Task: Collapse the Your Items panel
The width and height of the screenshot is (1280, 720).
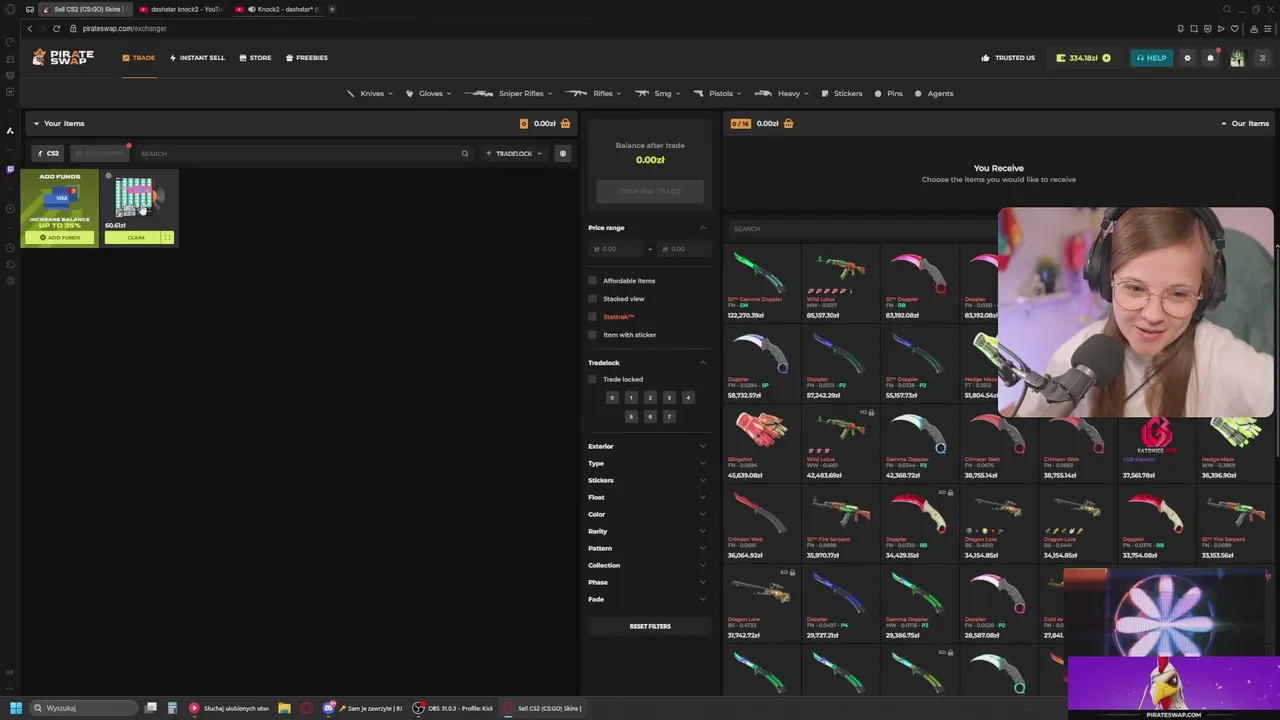Action: click(x=36, y=124)
